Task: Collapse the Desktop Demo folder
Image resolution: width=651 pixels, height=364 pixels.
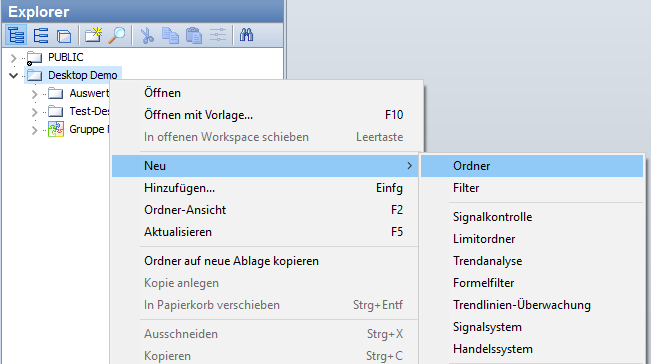Action: pyautogui.click(x=13, y=76)
